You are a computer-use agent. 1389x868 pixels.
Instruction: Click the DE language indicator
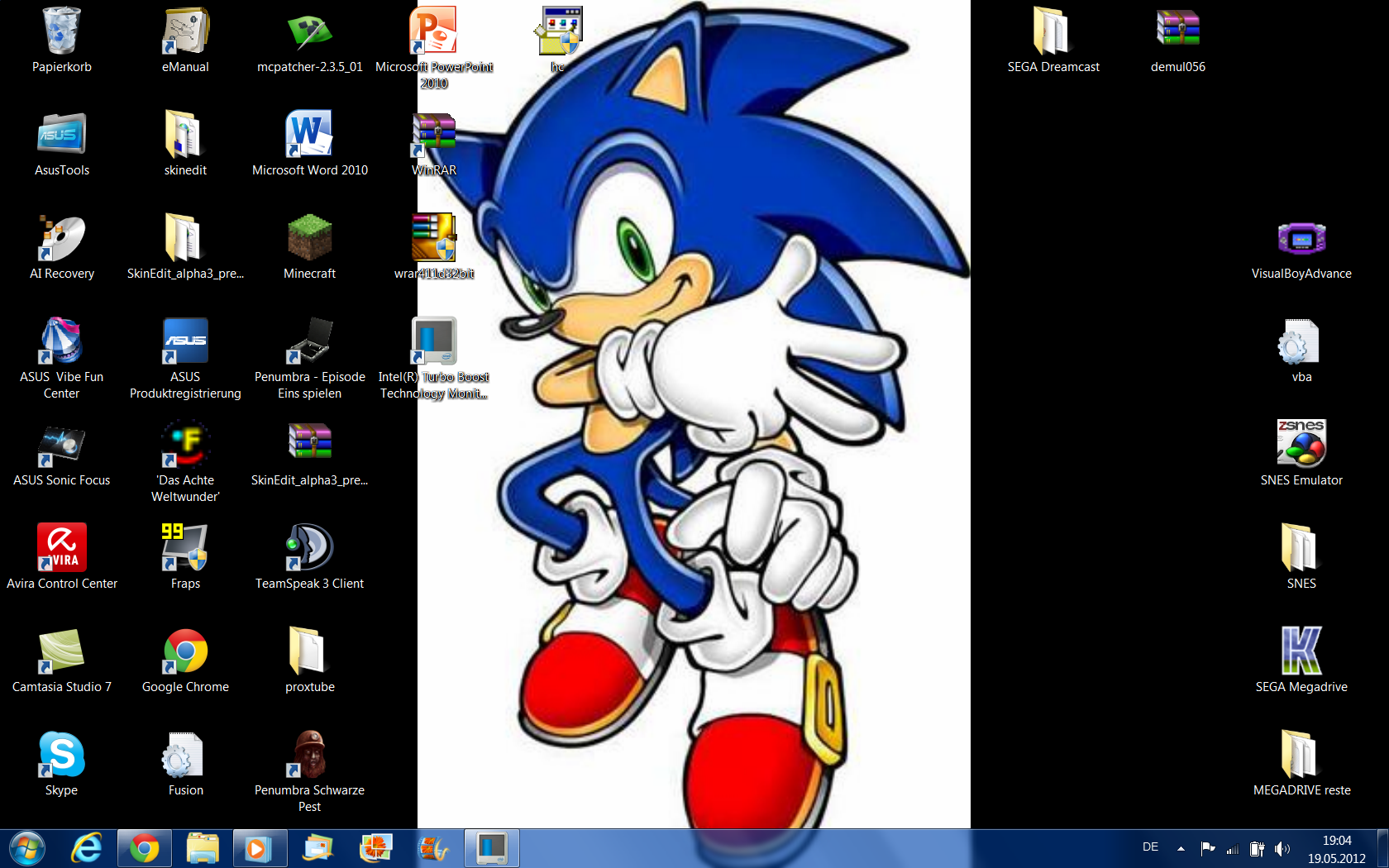pos(1150,847)
